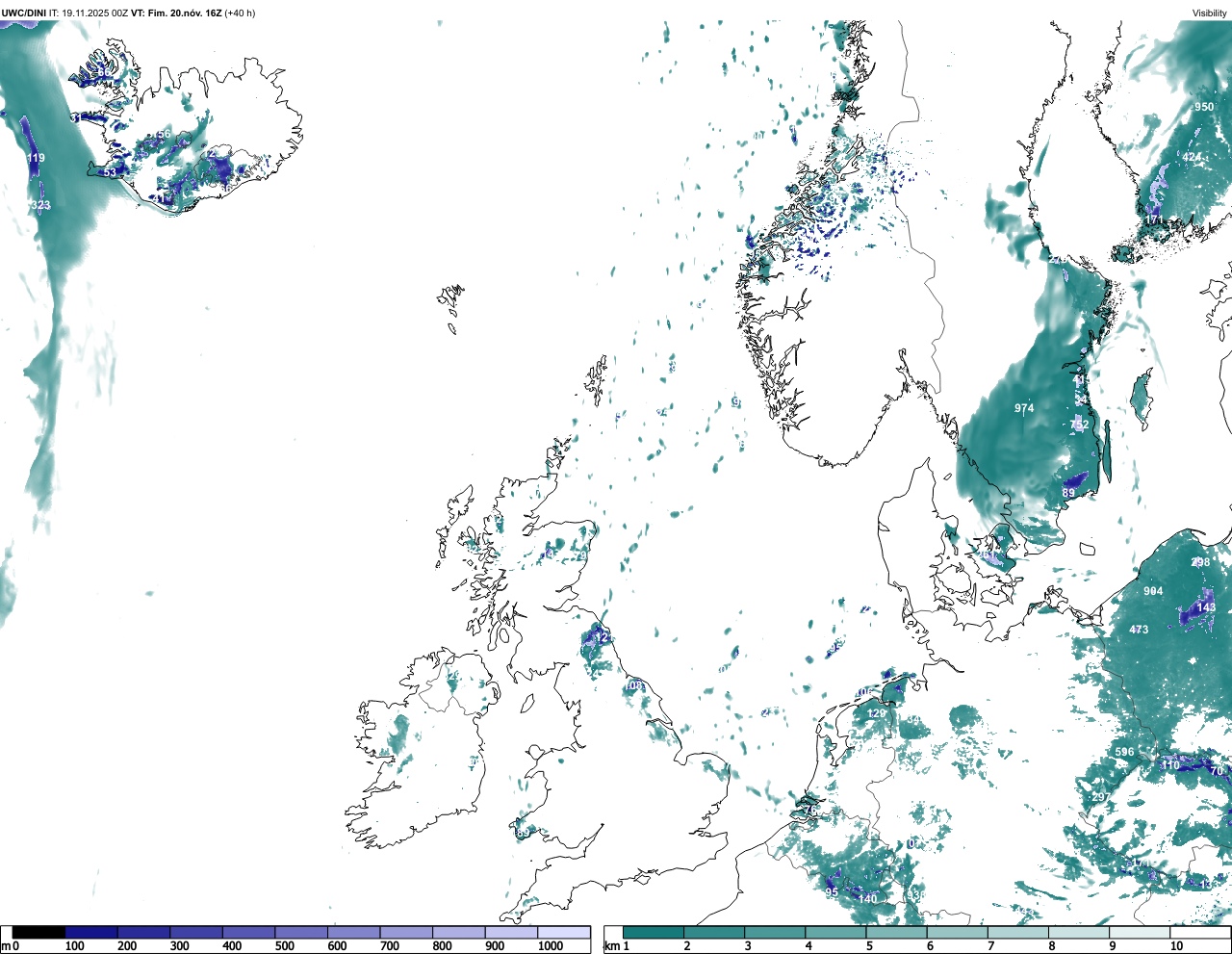
Task: Click the 7 label on the kilometre legend
Action: [x=990, y=946]
